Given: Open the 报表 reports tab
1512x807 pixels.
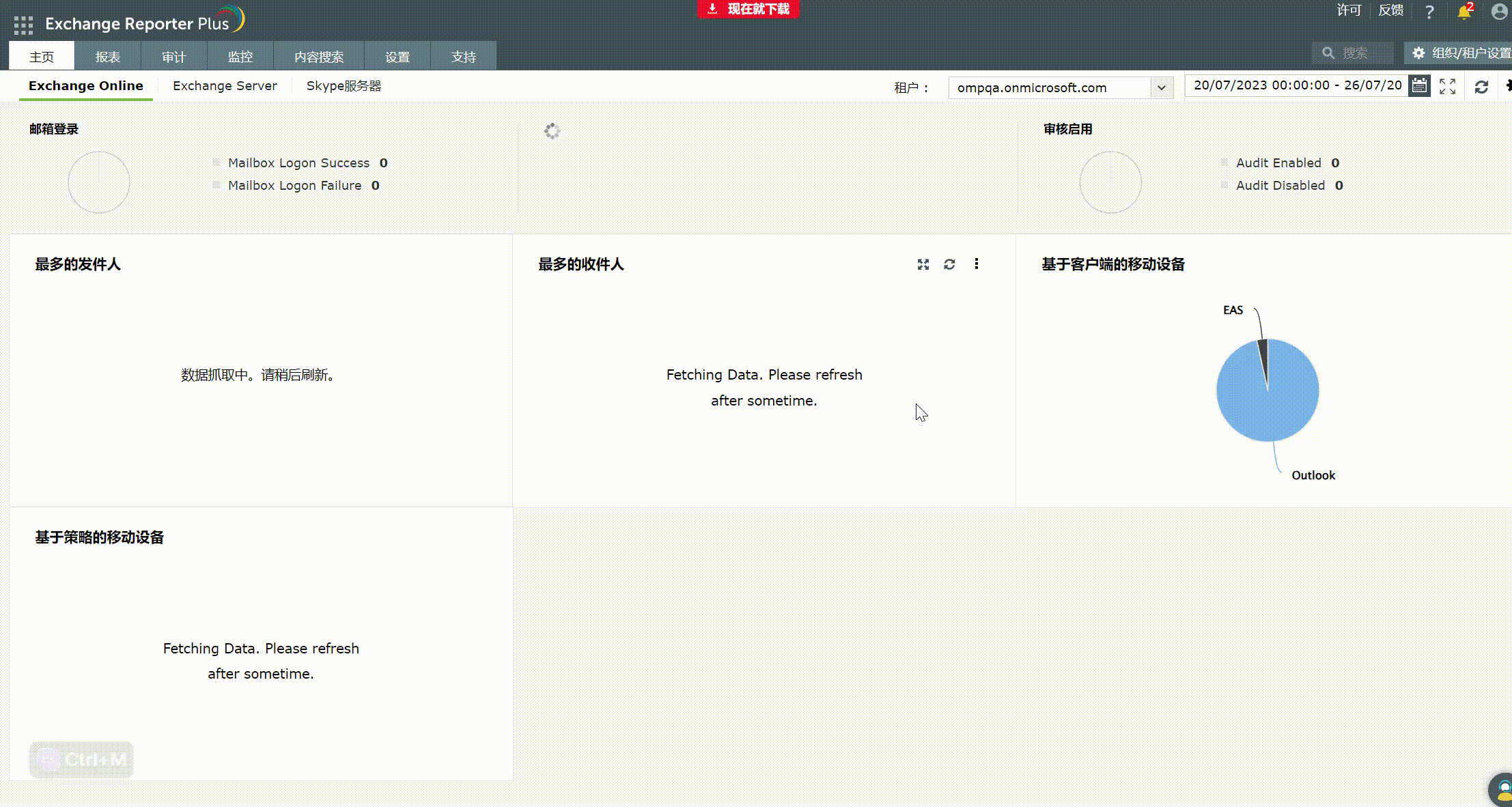Looking at the screenshot, I should point(108,56).
